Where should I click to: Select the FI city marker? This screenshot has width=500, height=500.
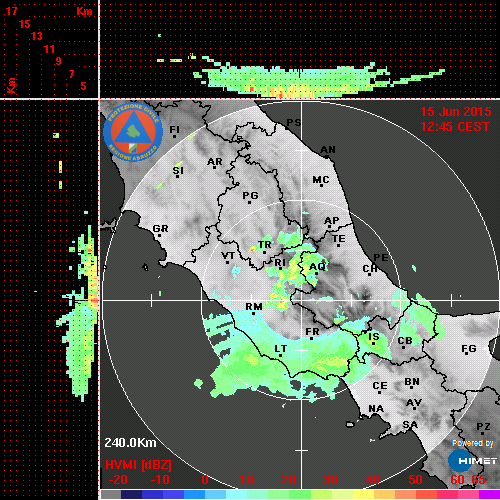click(x=174, y=136)
